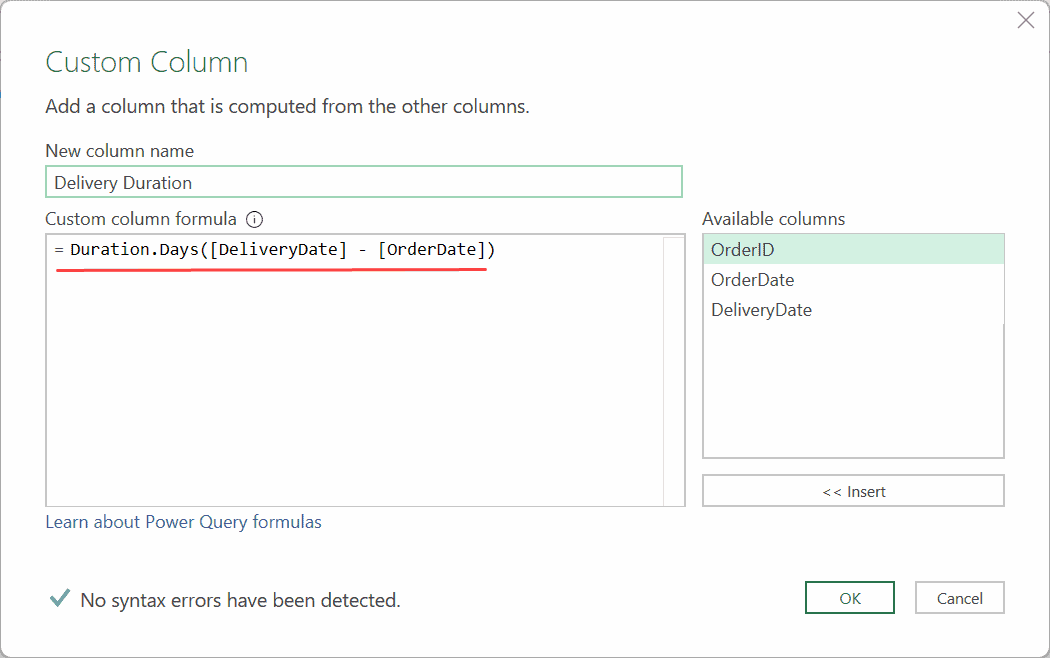Click the no syntax errors message
The height and width of the screenshot is (658, 1050).
coord(230,599)
